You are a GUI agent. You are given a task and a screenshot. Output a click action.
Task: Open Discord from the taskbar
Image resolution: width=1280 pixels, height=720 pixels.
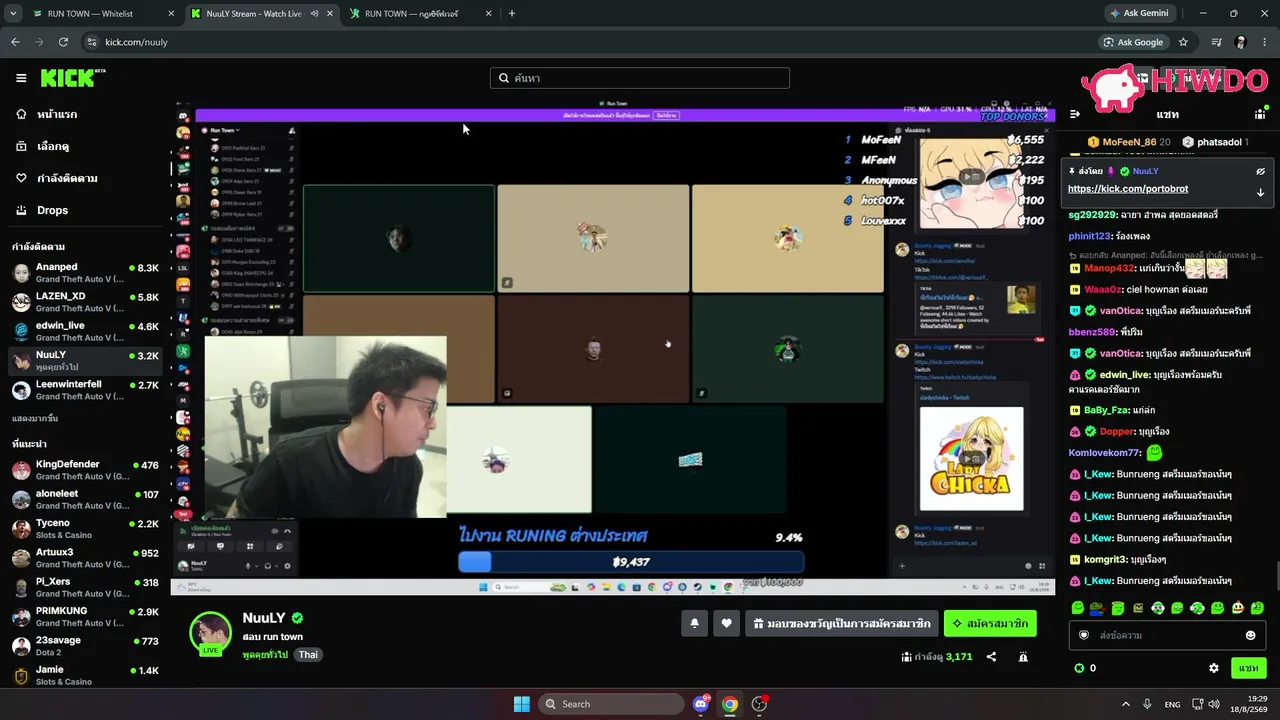tap(701, 704)
